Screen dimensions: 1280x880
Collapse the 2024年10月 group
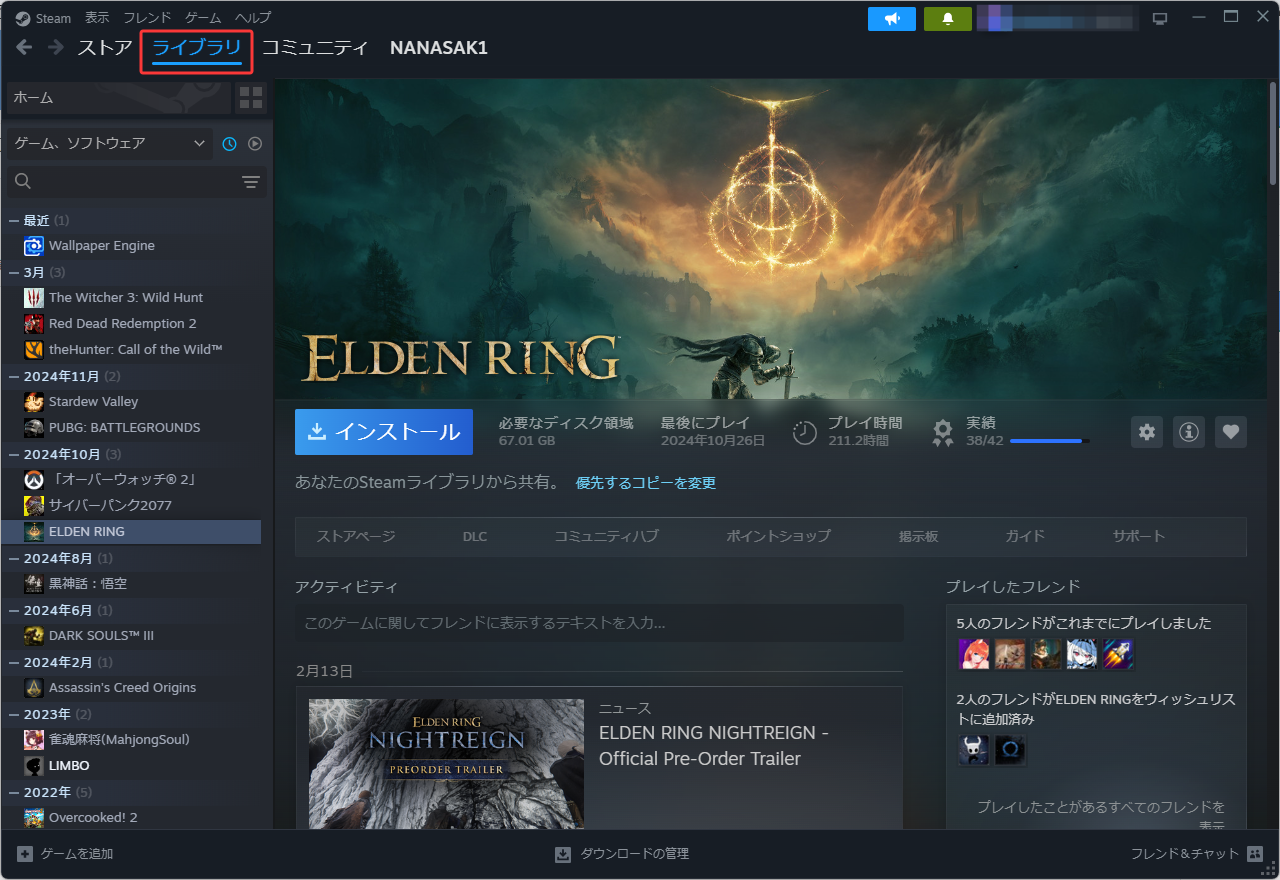14,454
